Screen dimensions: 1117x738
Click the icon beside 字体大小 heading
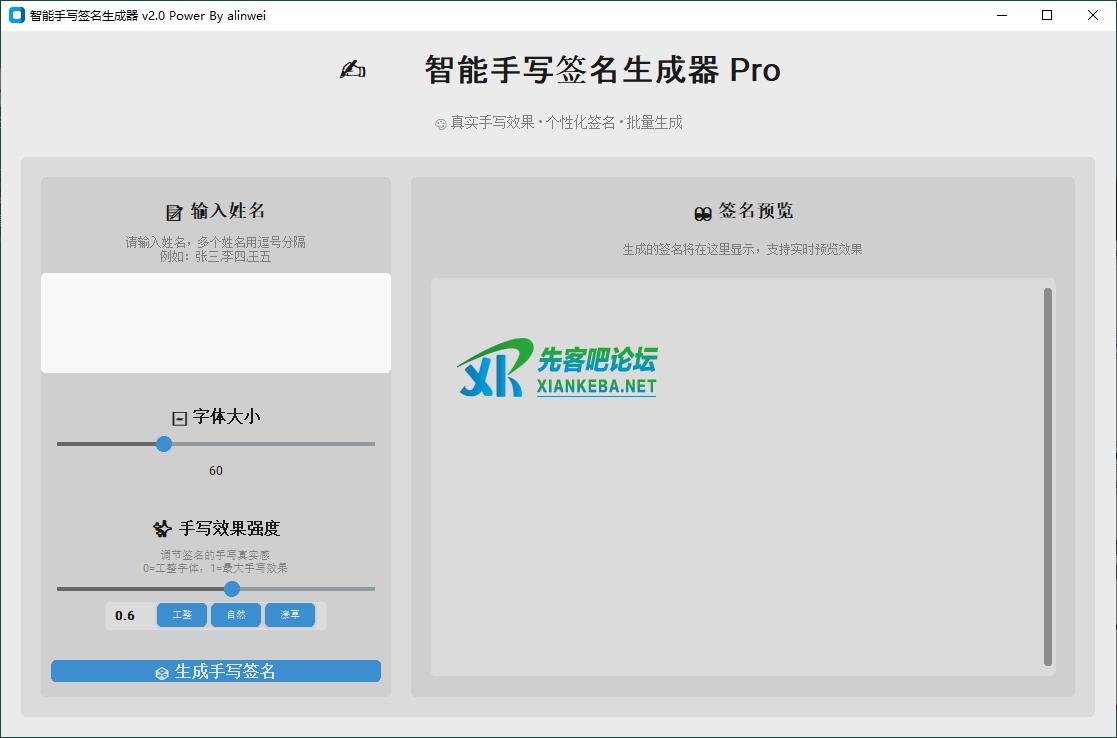point(179,418)
